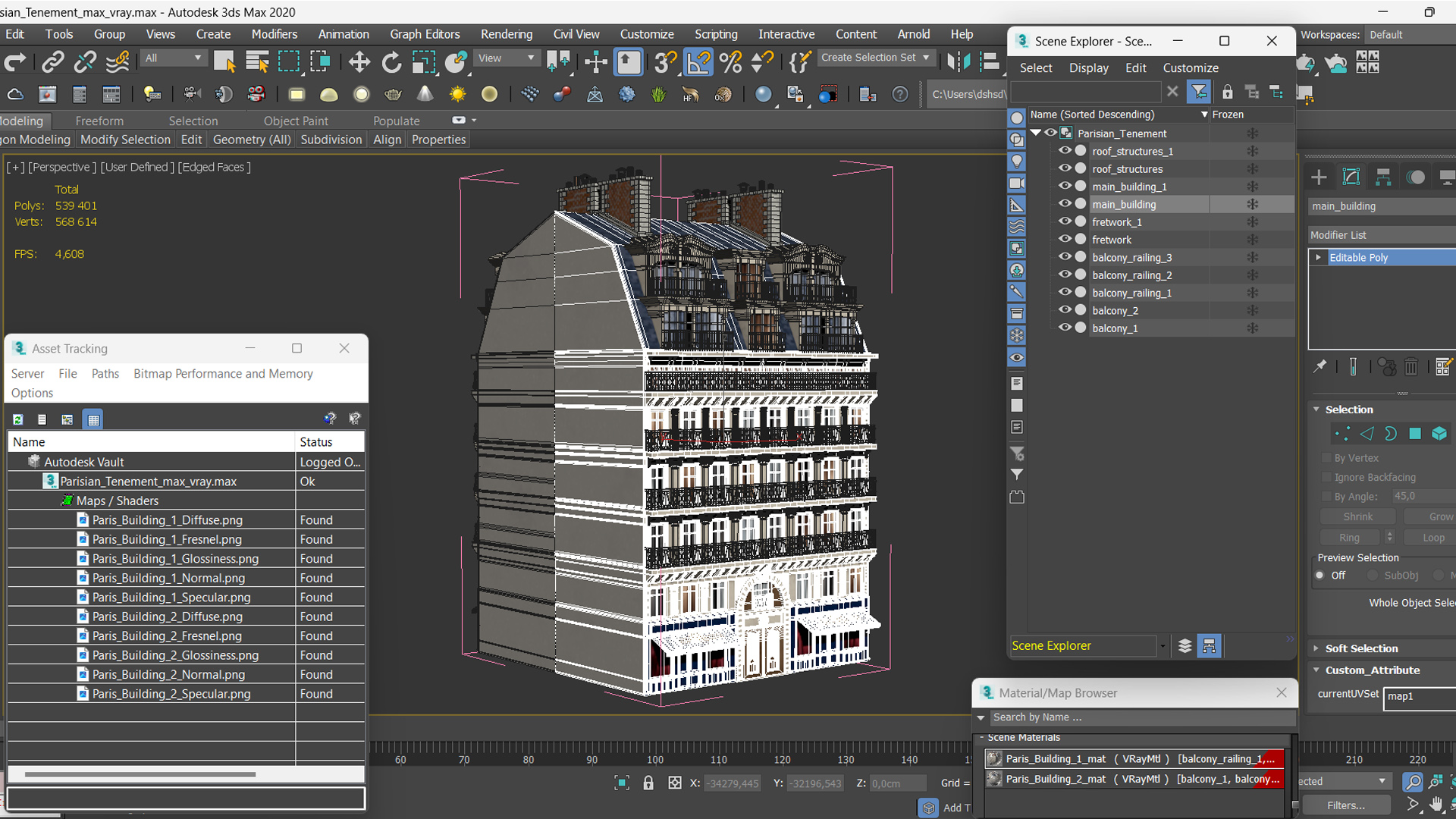Choose the Rectangular Selection Region tool
The image size is (1456, 819).
289,62
